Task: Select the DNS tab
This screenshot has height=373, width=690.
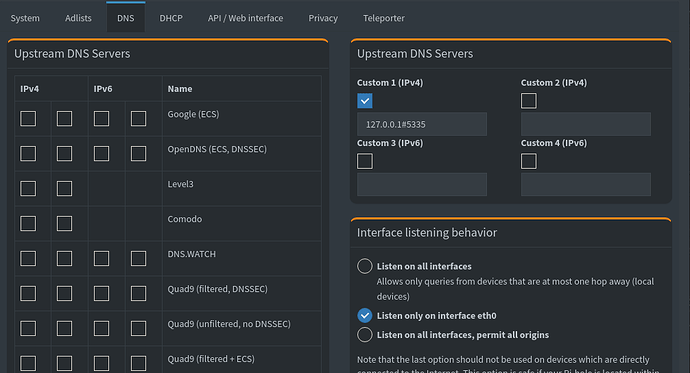Action: [x=125, y=18]
